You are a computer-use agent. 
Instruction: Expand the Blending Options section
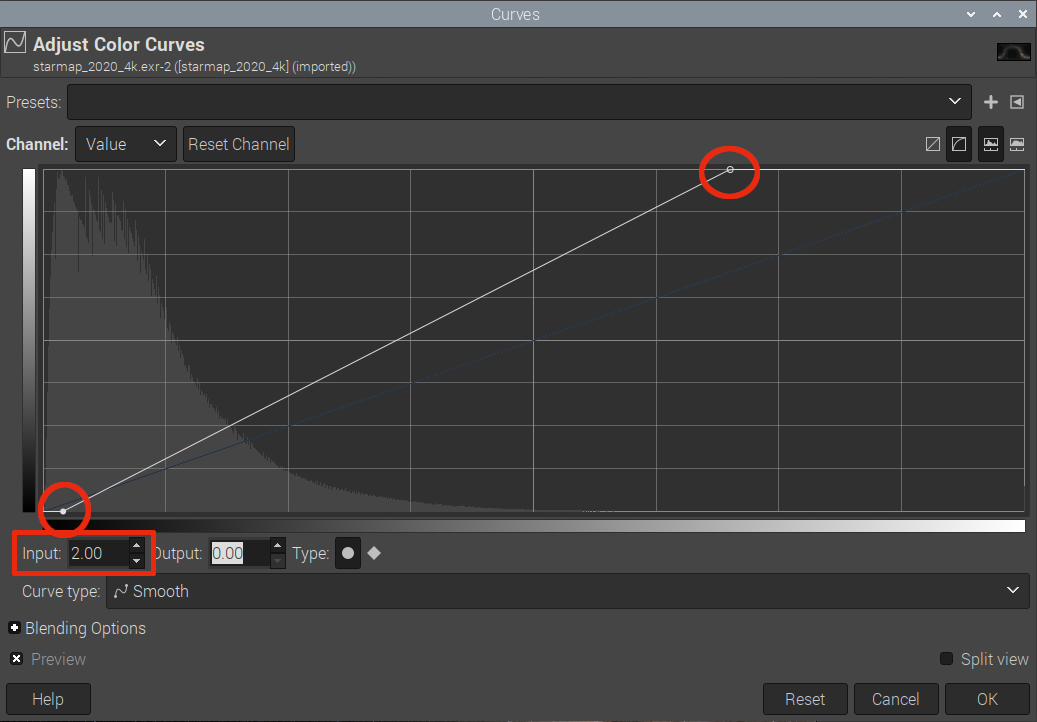point(15,628)
